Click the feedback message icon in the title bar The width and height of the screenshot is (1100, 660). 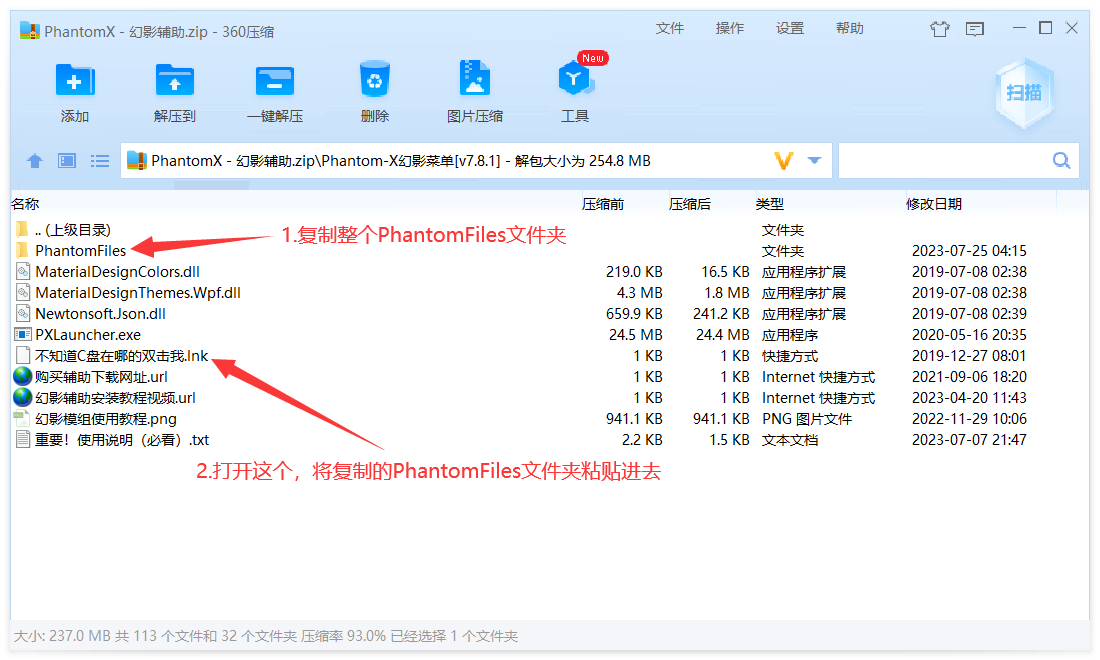pyautogui.click(x=974, y=29)
